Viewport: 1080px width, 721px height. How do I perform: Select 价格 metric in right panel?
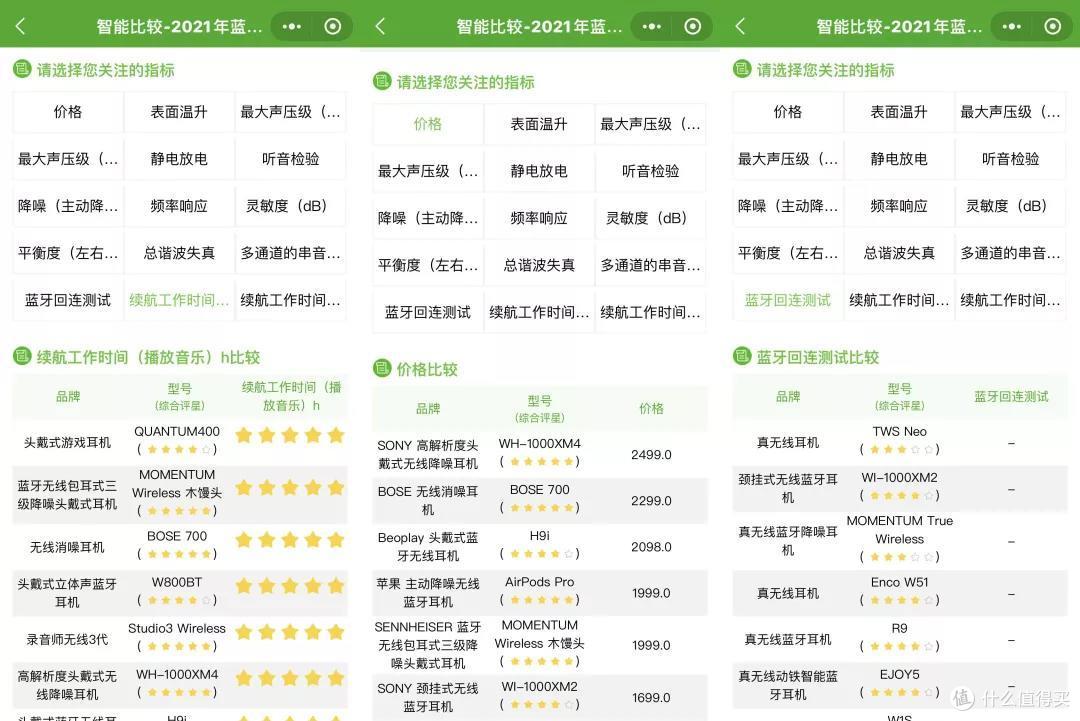(x=788, y=112)
